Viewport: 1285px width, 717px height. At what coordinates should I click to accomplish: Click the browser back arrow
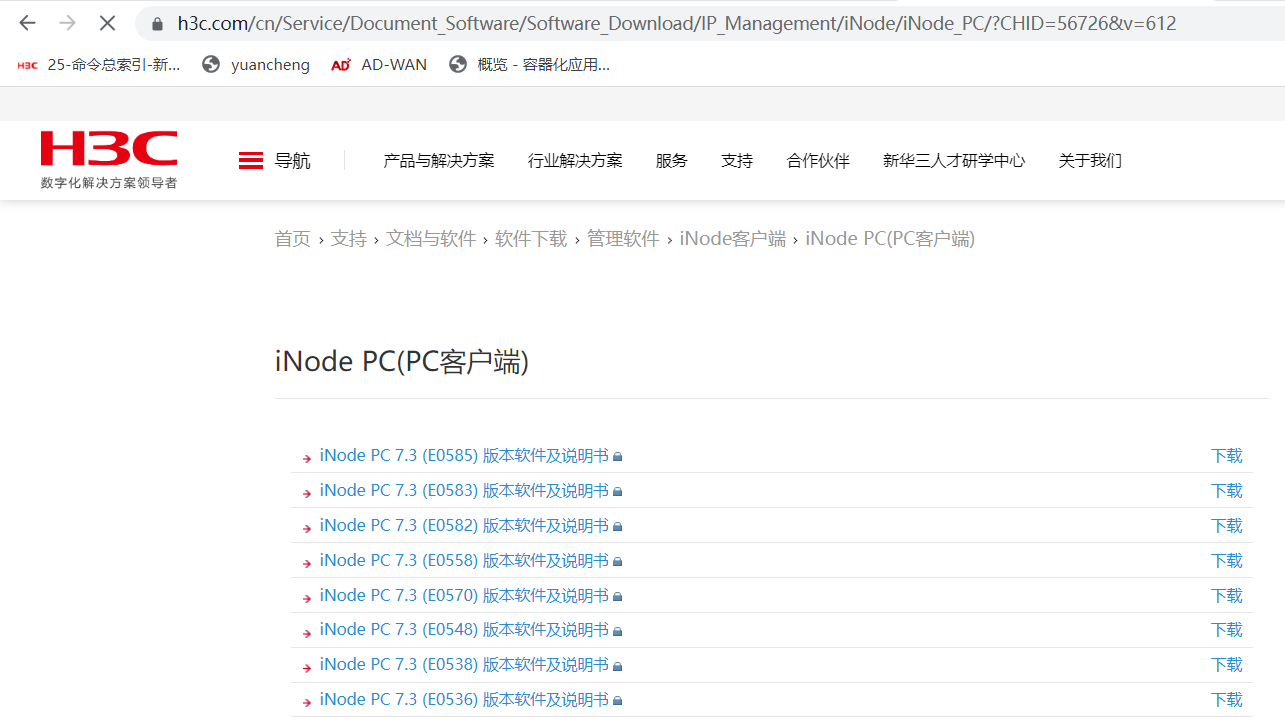tap(27, 23)
